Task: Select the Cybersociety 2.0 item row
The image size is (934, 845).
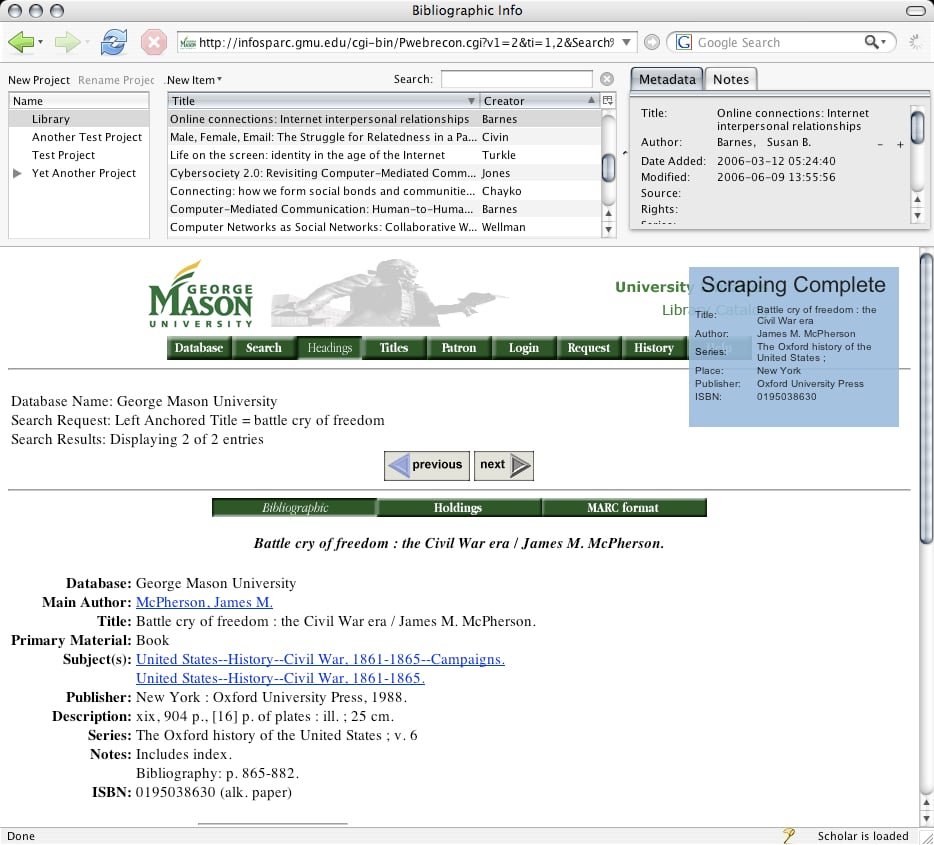Action: point(385,173)
